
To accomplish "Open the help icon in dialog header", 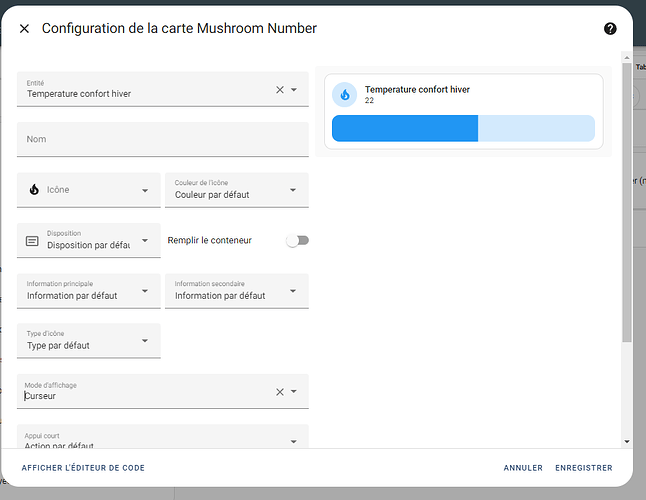I will point(610,28).
